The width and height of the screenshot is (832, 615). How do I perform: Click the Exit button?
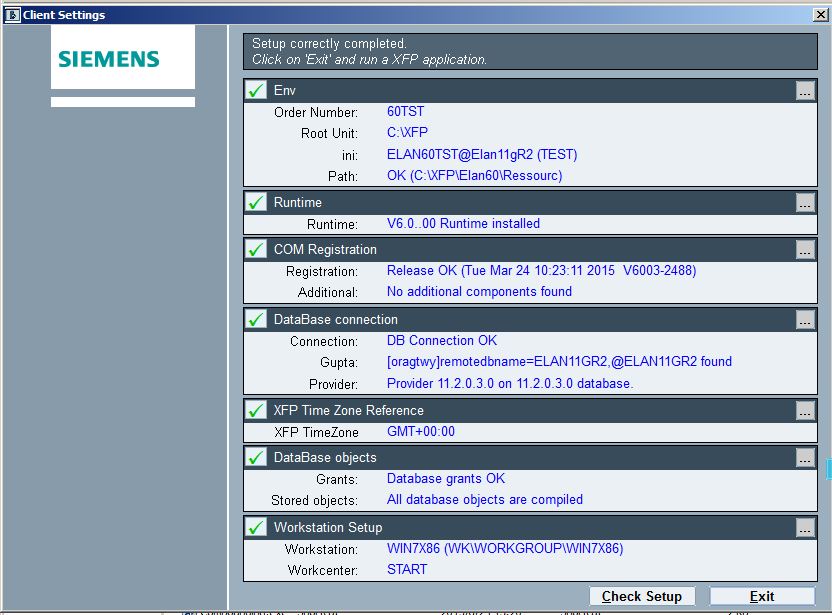pos(762,596)
